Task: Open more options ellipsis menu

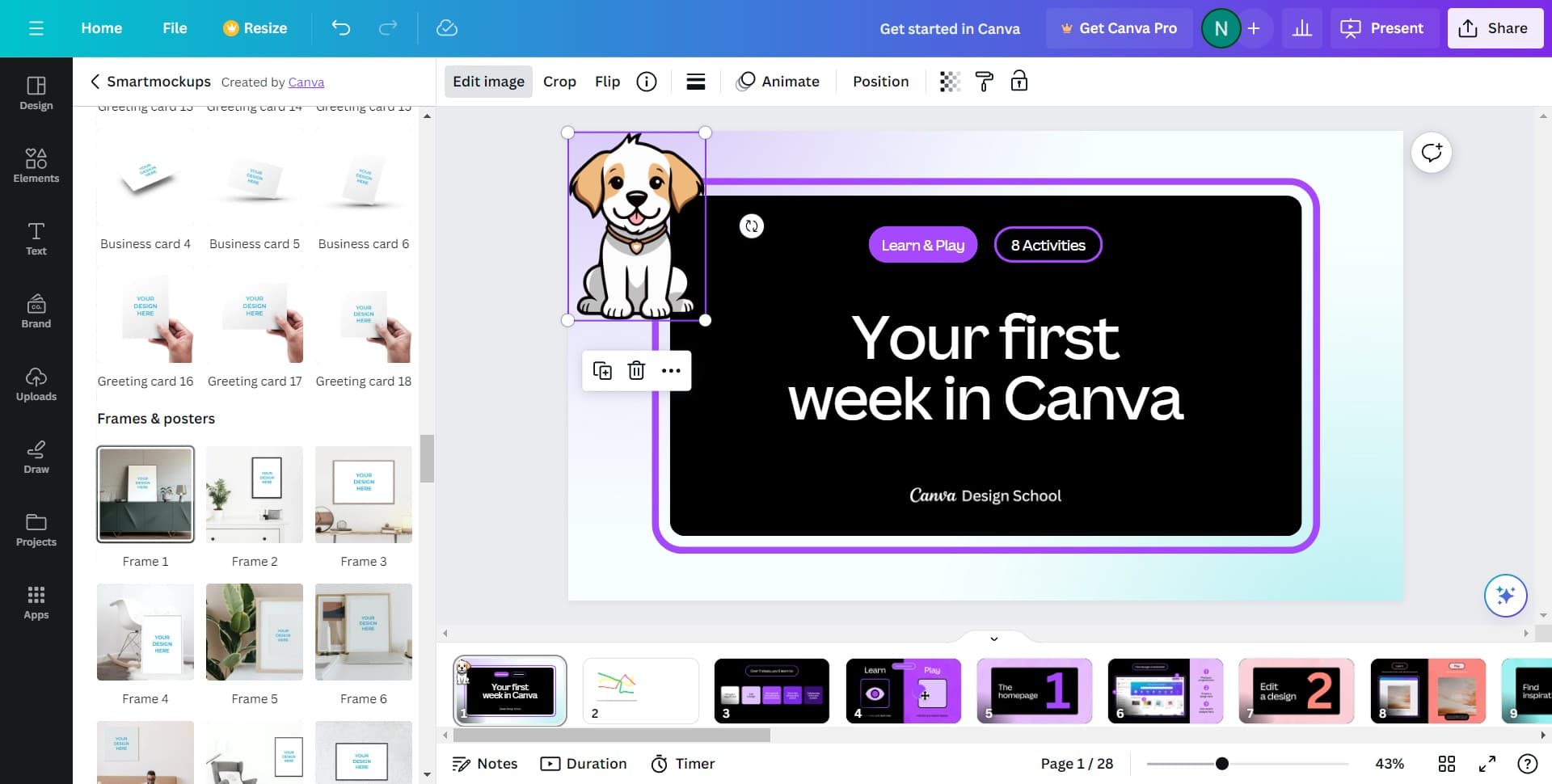Action: click(x=671, y=371)
